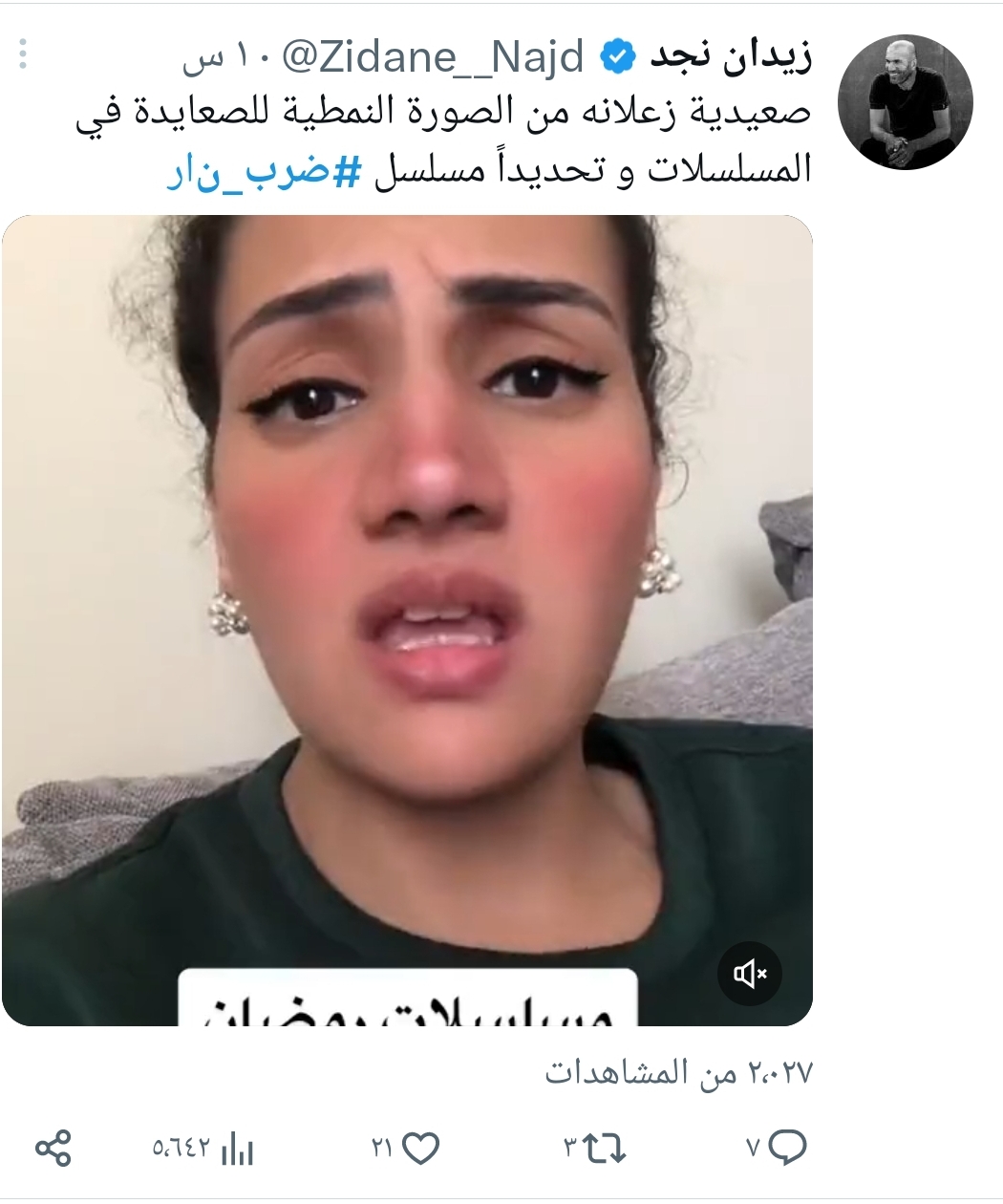Click the blue verified badge
The height and width of the screenshot is (1204, 1003).
coord(618,58)
